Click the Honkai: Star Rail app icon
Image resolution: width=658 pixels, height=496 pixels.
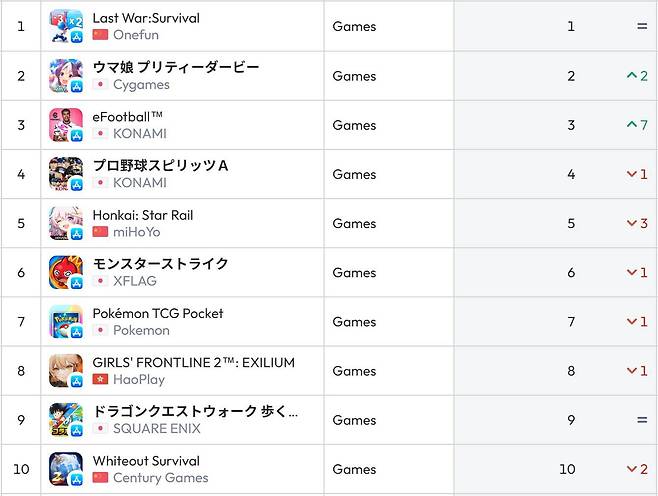pyautogui.click(x=66, y=223)
